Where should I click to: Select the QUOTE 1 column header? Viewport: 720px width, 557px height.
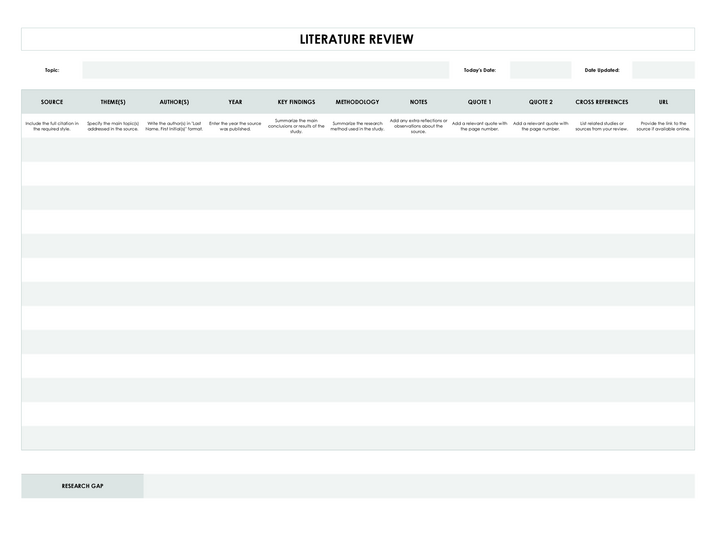pyautogui.click(x=479, y=102)
